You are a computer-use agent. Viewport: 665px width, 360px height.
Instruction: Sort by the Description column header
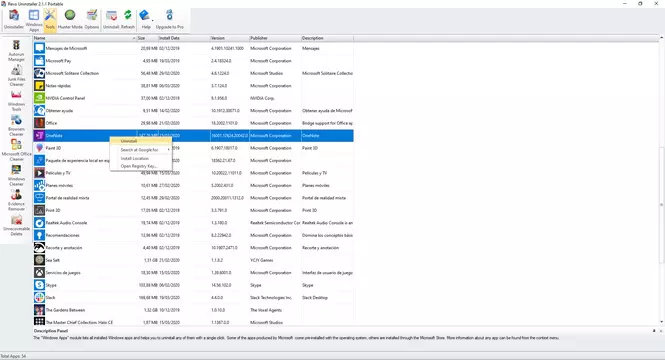click(327, 38)
